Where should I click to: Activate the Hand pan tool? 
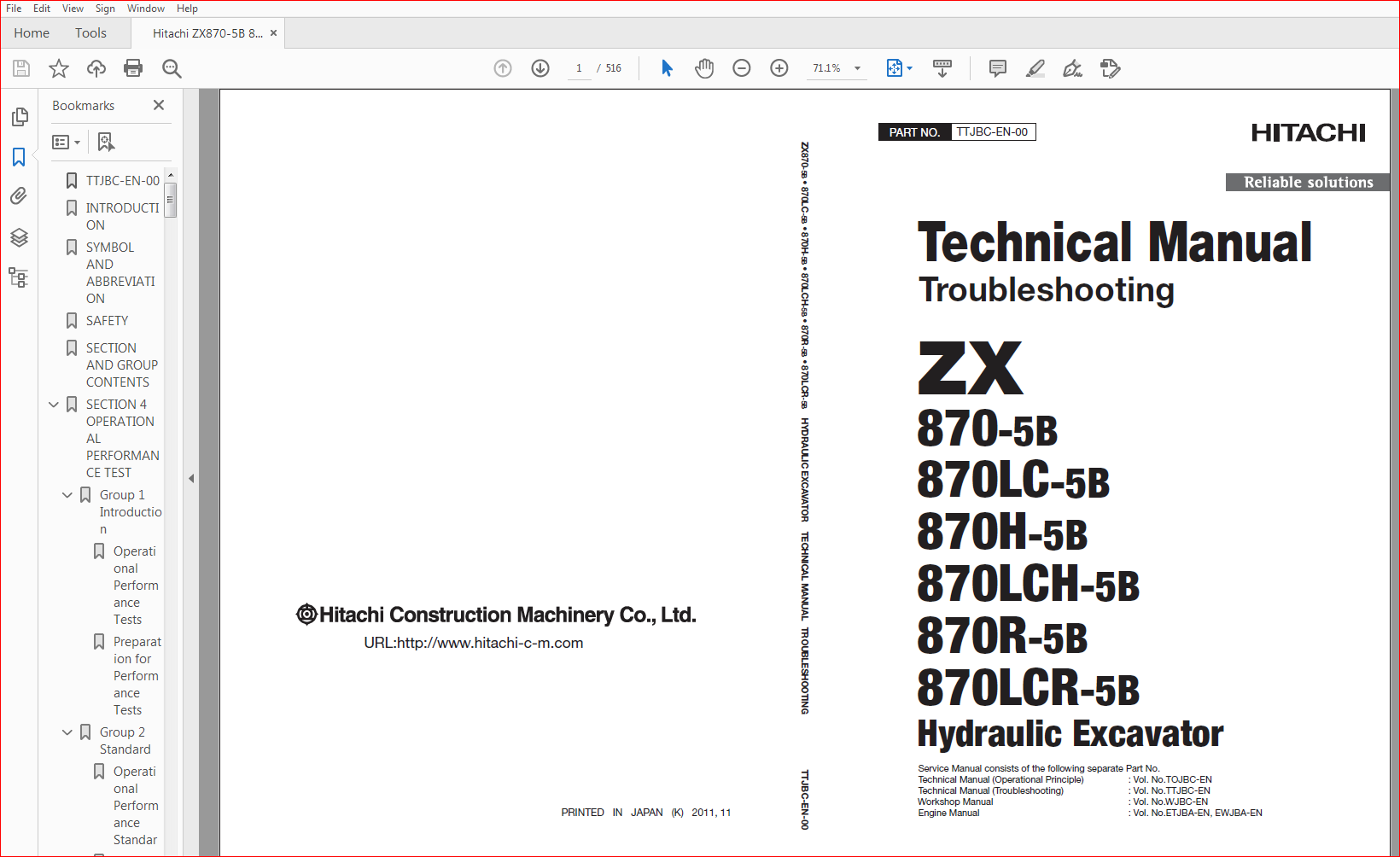(704, 68)
